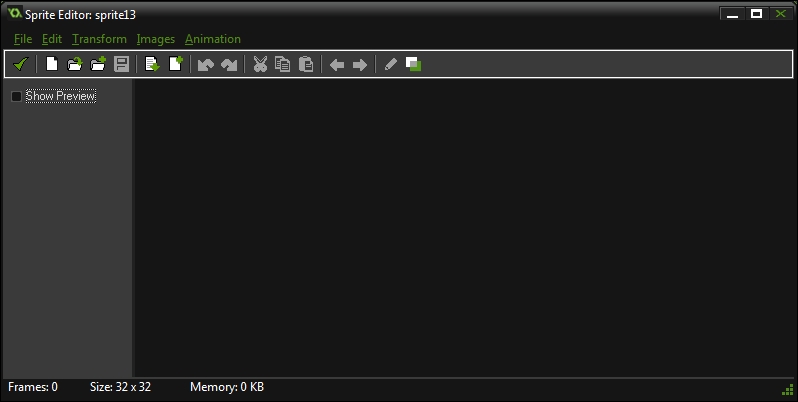Viewport: 798px width, 402px height.
Task: Click the Cut scissors icon
Action: click(260, 64)
